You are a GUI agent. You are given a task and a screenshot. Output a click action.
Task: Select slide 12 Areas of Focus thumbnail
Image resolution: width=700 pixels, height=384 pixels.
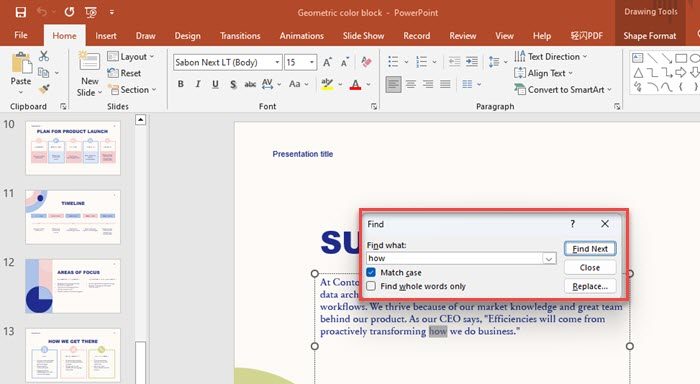tap(73, 286)
